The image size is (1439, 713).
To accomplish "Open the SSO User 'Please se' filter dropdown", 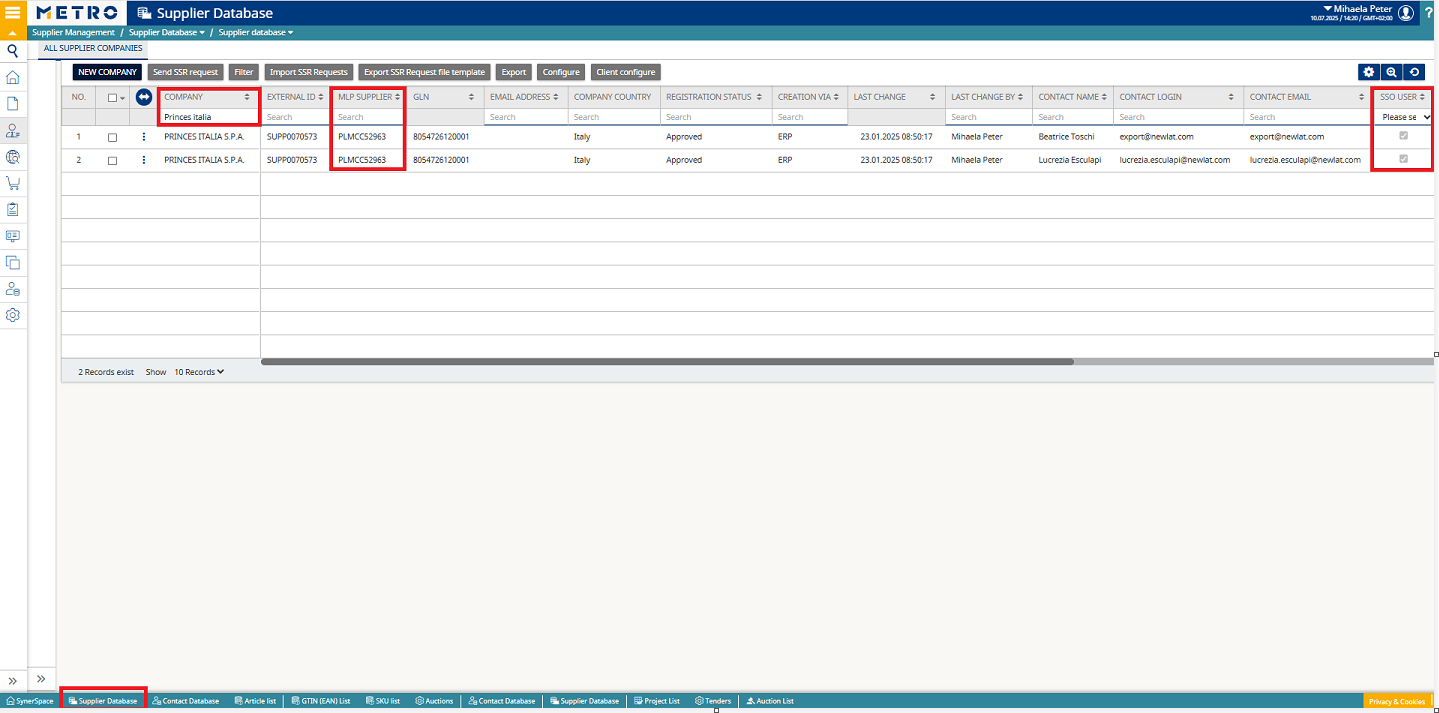I will (1405, 117).
